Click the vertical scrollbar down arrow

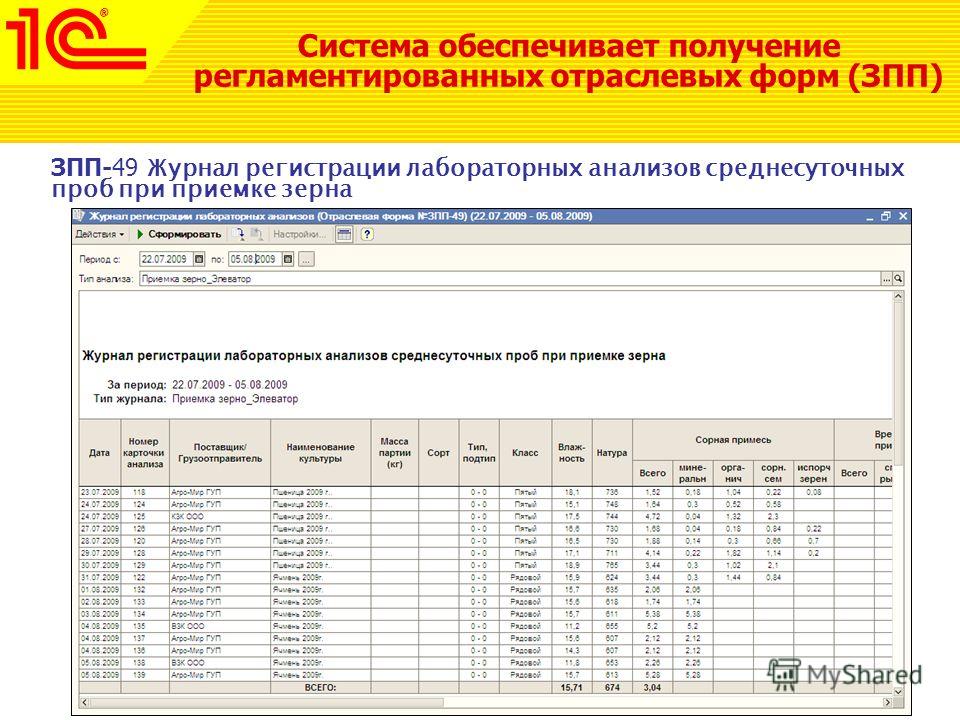tap(898, 692)
